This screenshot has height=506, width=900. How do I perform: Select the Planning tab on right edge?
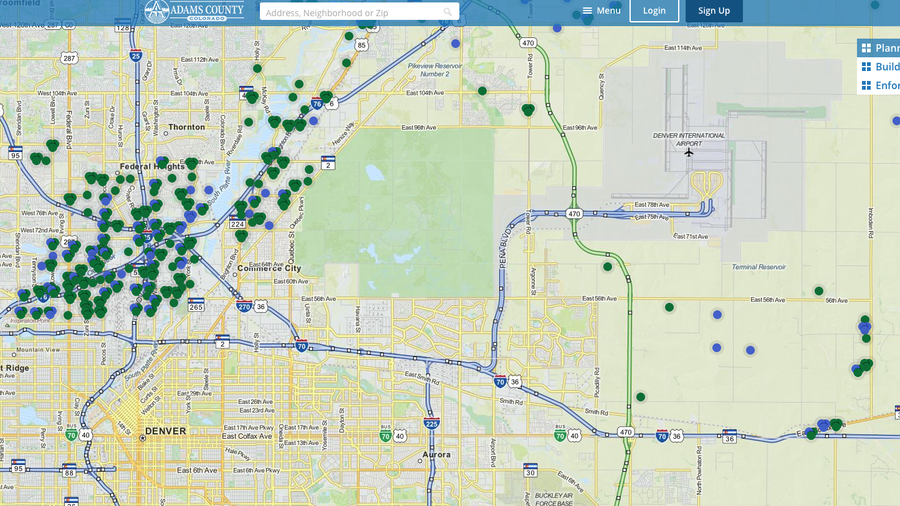click(x=879, y=48)
